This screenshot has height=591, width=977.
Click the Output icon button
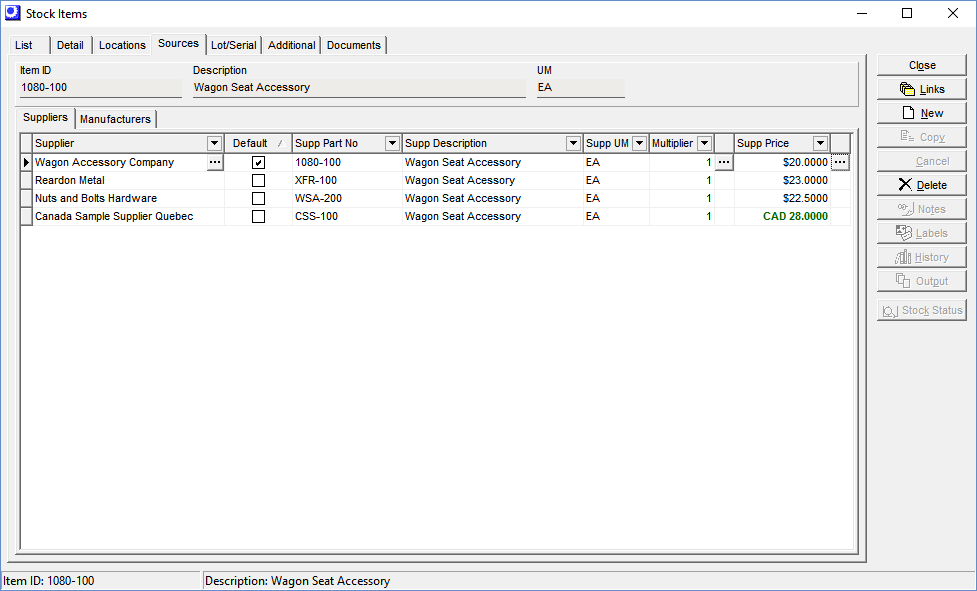pyautogui.click(x=901, y=280)
